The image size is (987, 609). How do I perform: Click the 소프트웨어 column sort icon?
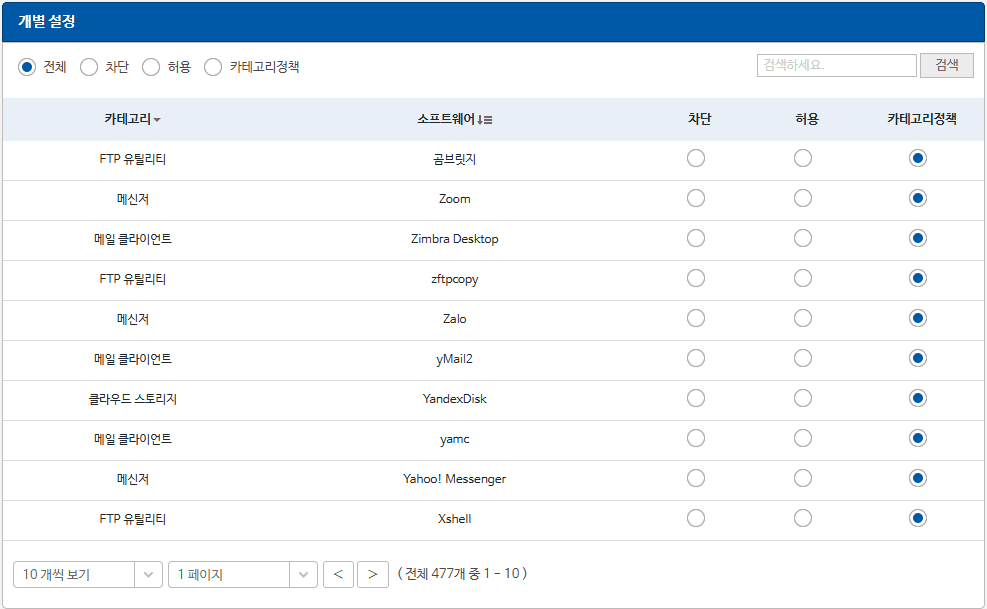[485, 120]
